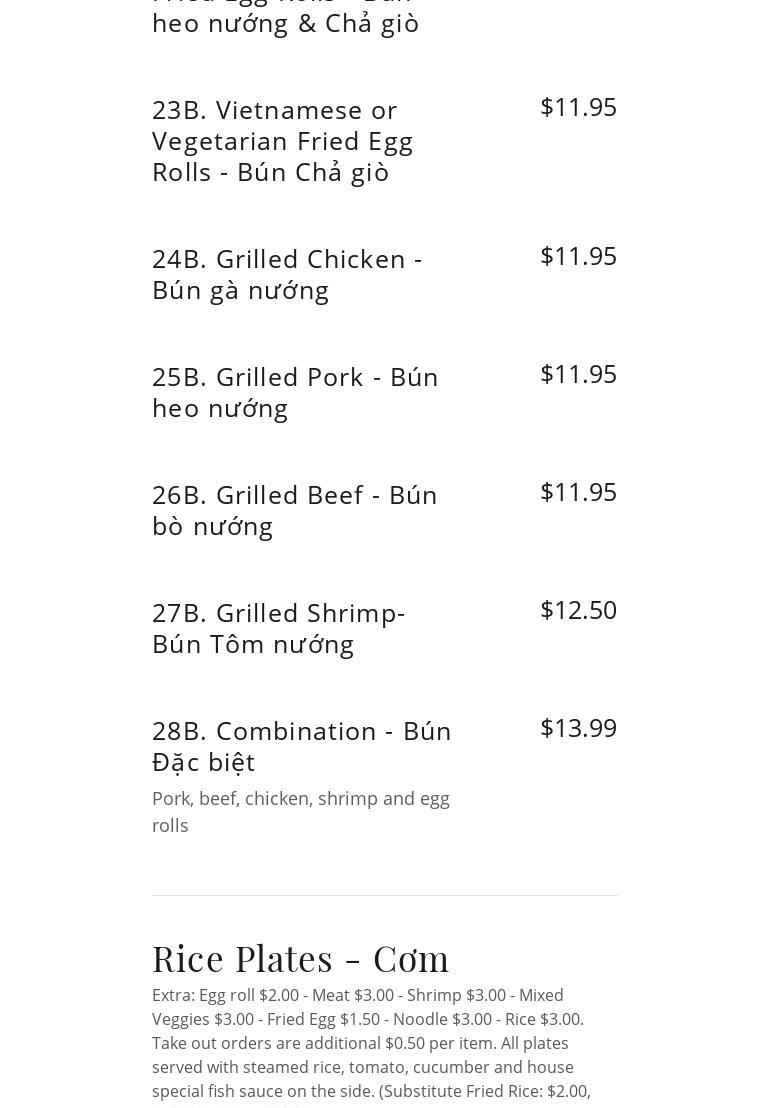The width and height of the screenshot is (770, 1108).
Task: Select the 27B Grilled Shrimp item
Action: tap(279, 628)
